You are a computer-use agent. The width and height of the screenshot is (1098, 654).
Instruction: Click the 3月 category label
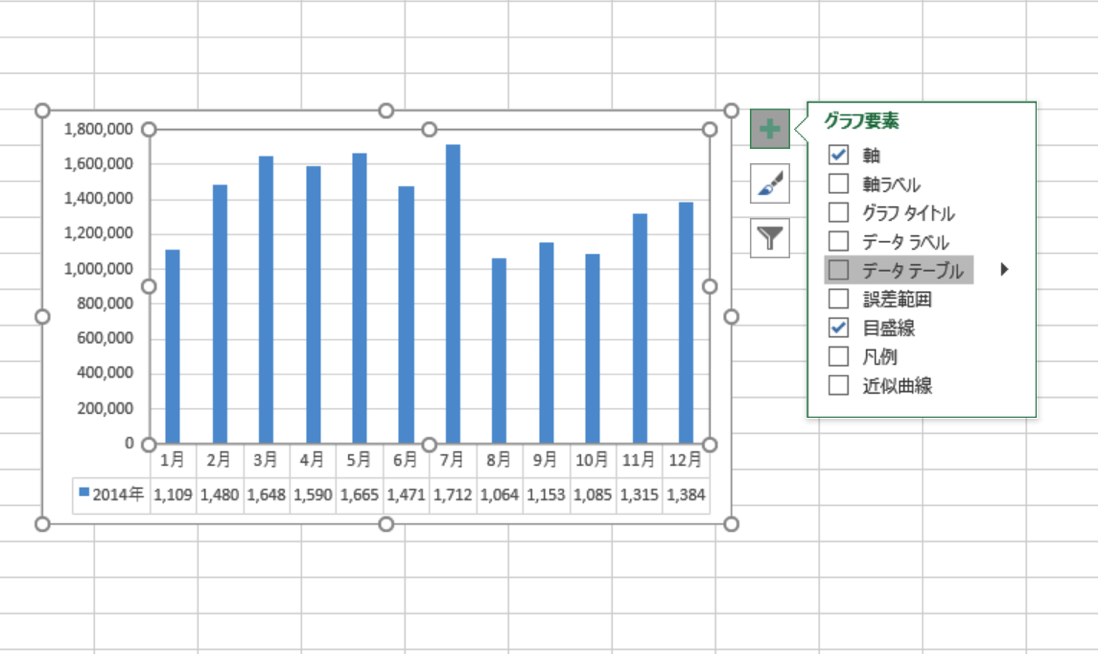(x=265, y=460)
